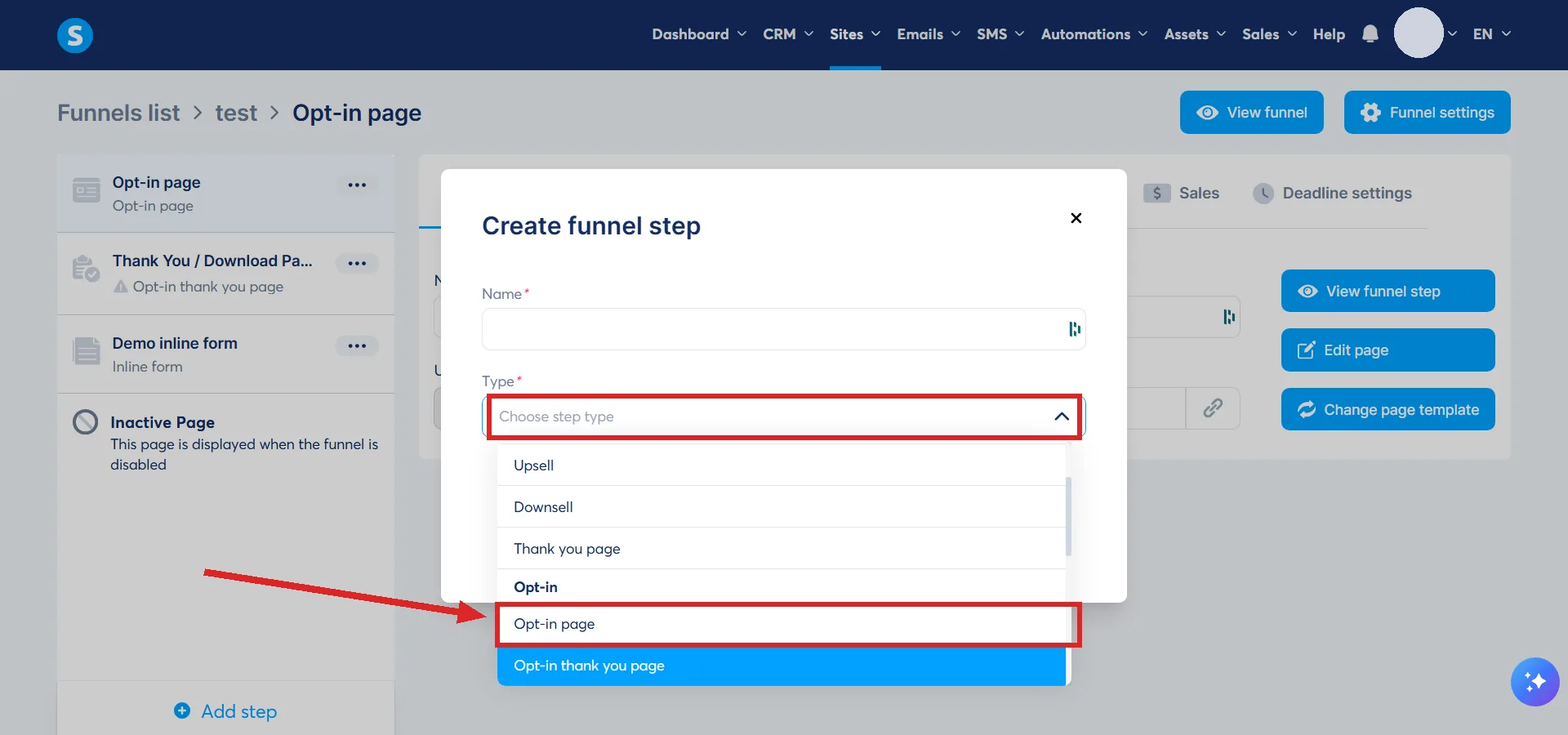Click the Sales dollar icon
The height and width of the screenshot is (735, 1568).
pos(1156,194)
